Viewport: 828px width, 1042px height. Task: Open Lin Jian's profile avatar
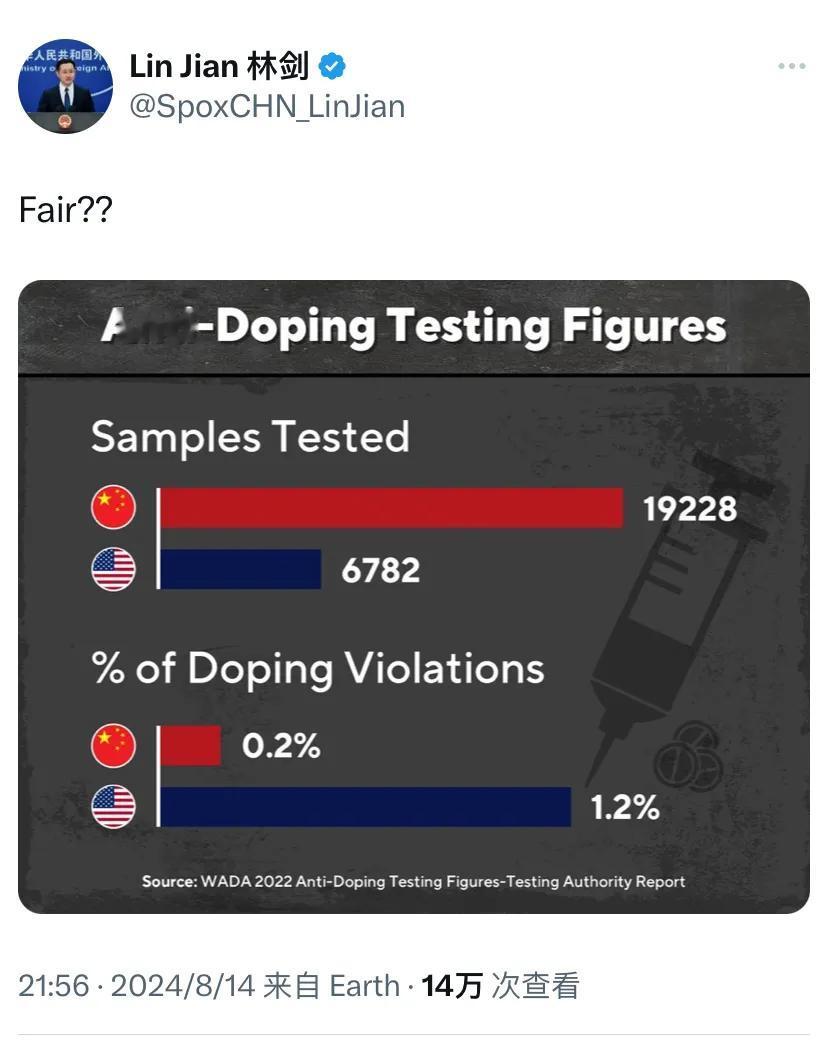coord(65,86)
